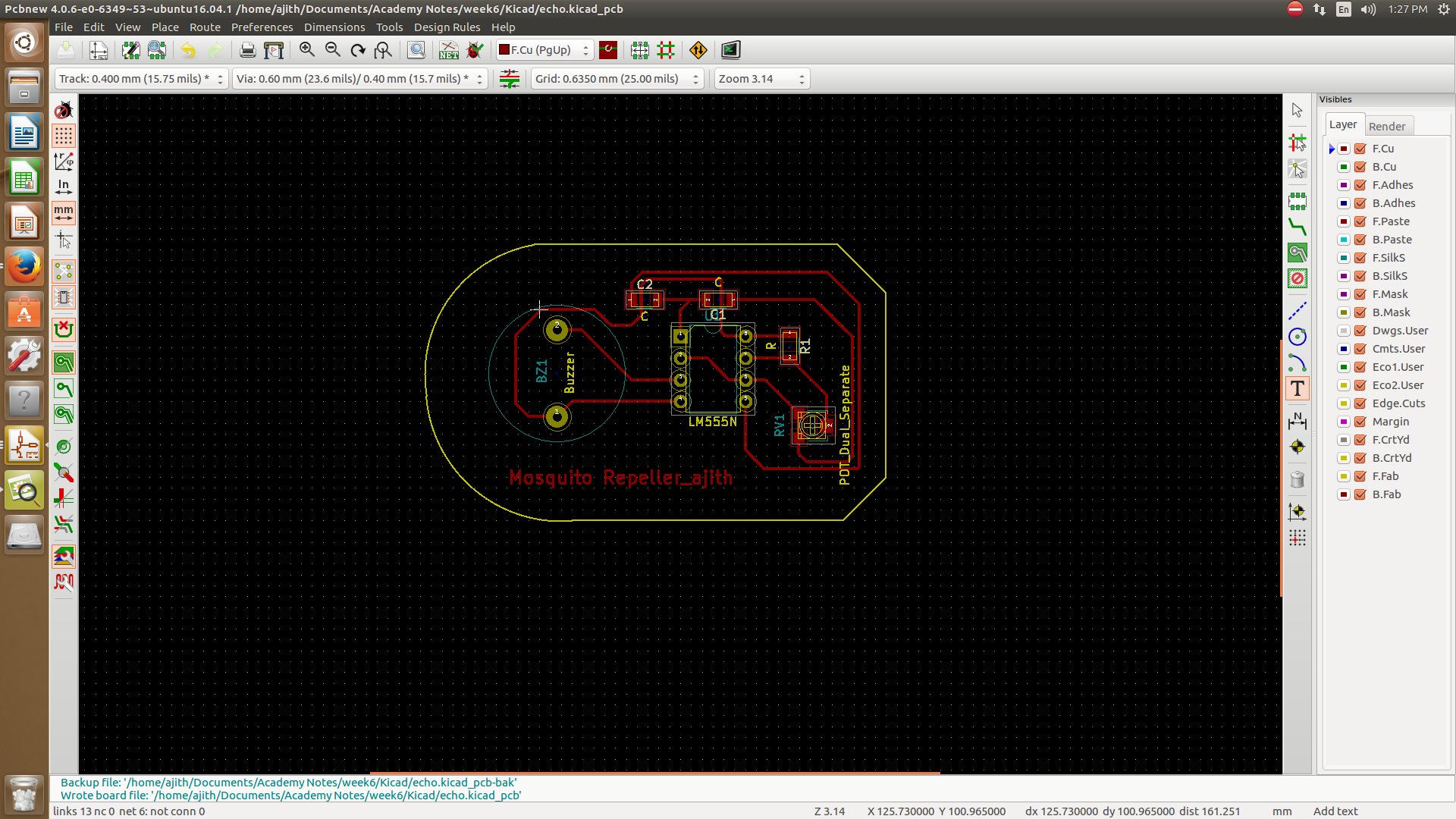
Task: Undo last command
Action: click(x=188, y=50)
